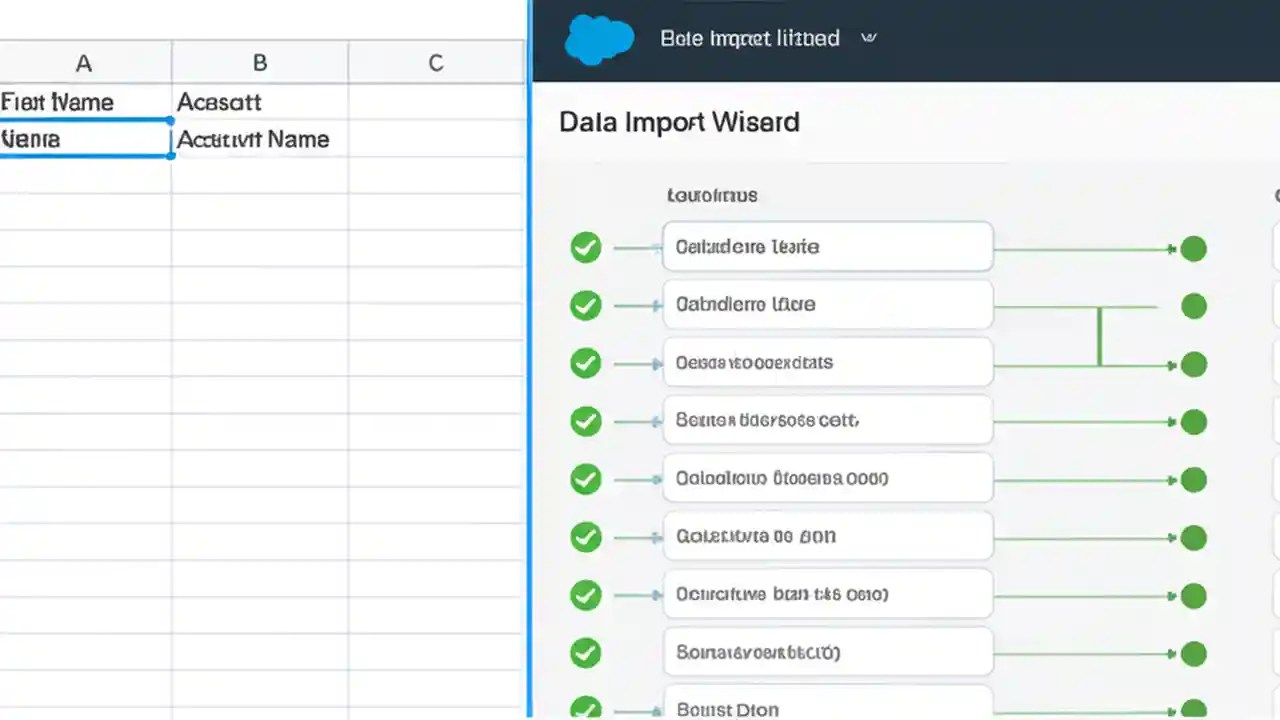
Task: Select the green check beside the first mapping field
Action: [x=586, y=247]
